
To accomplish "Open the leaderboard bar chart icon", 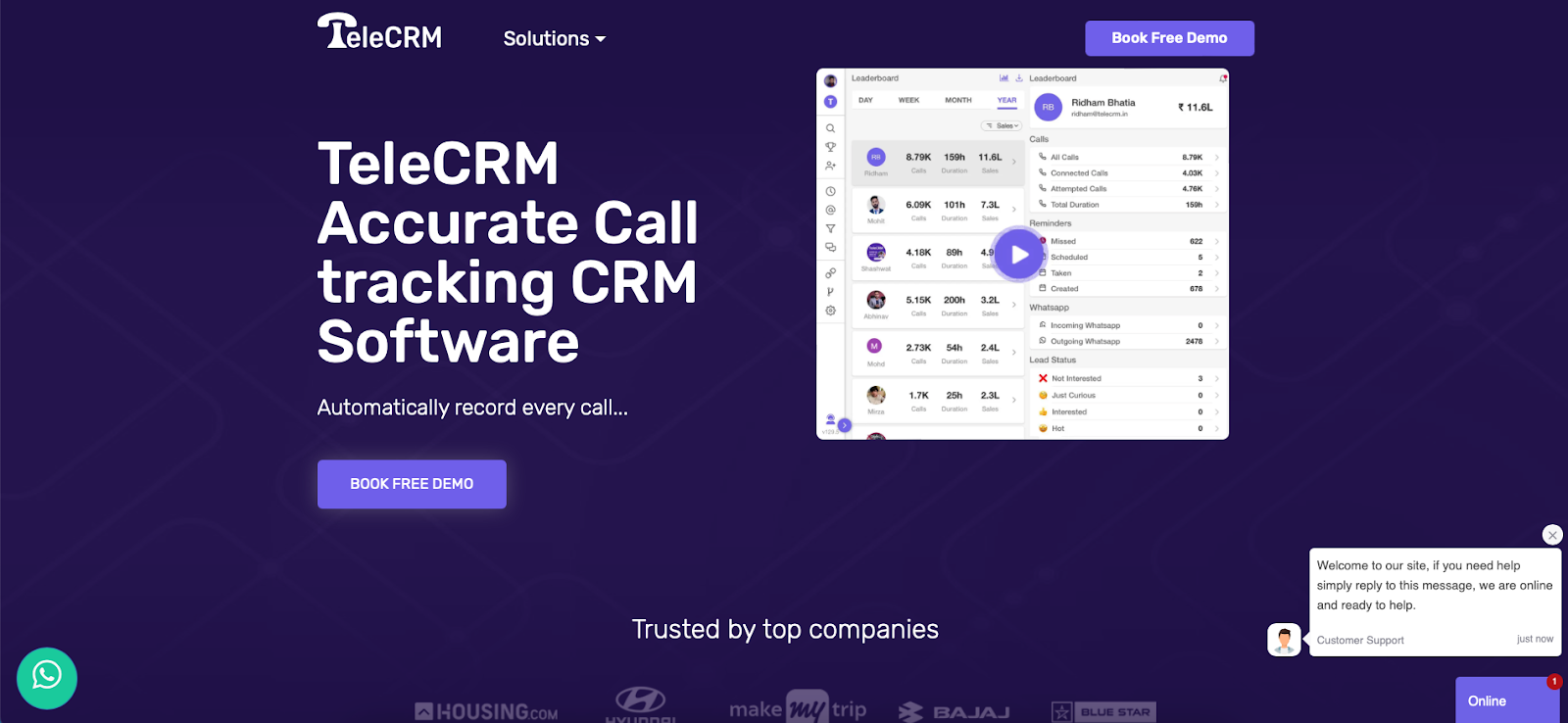I will click(x=1004, y=78).
